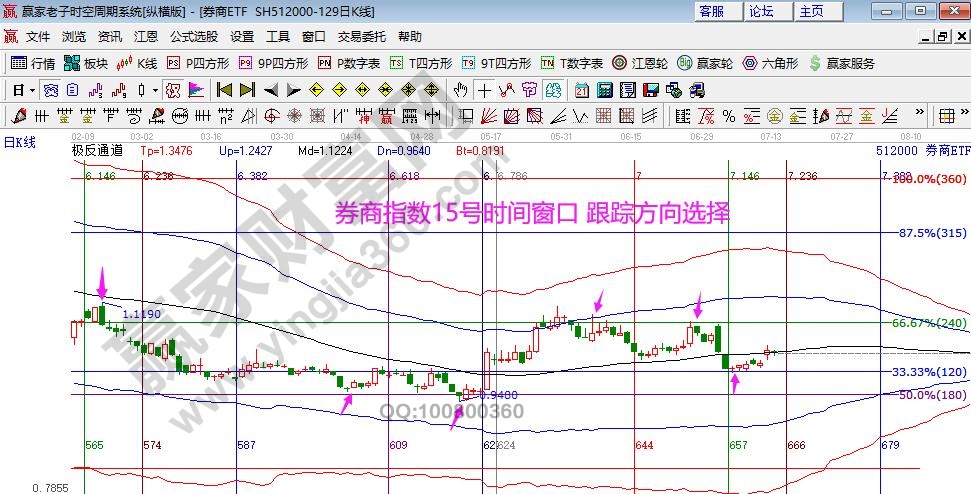Viewport: 971px width, 494px height.
Task: Open the P数字表 table
Action: coord(349,63)
